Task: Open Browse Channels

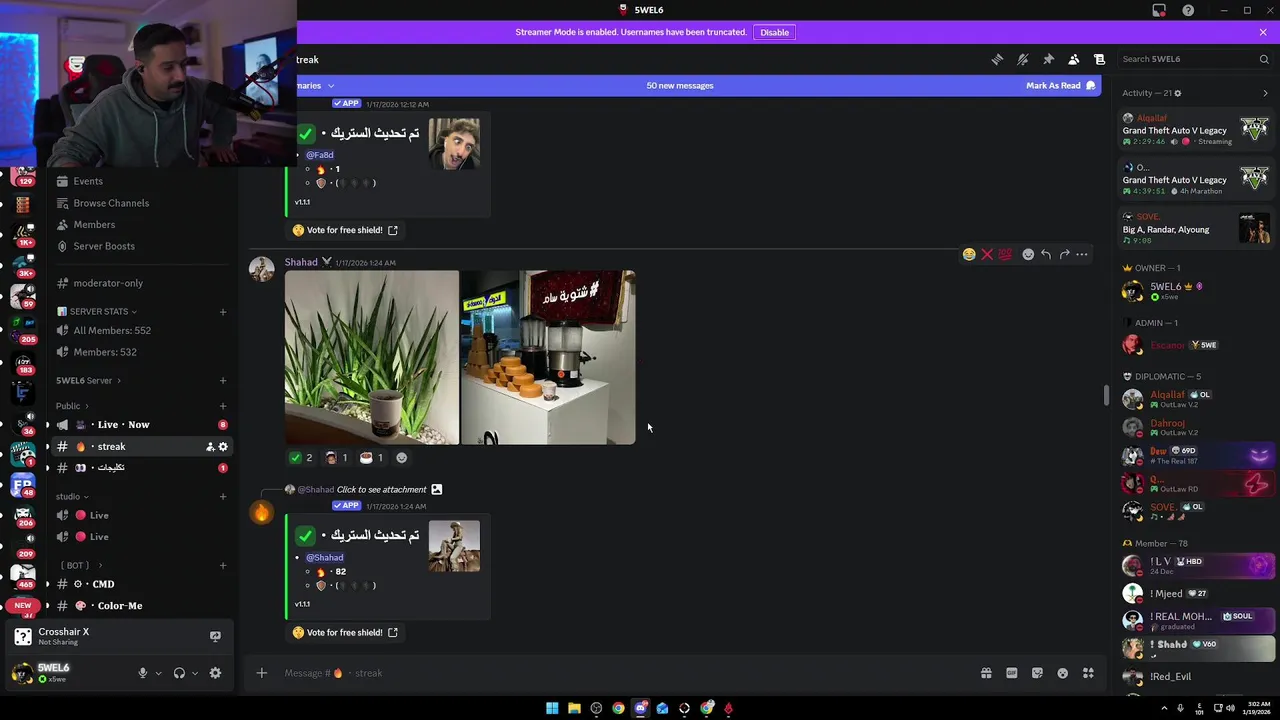Action: point(140,203)
